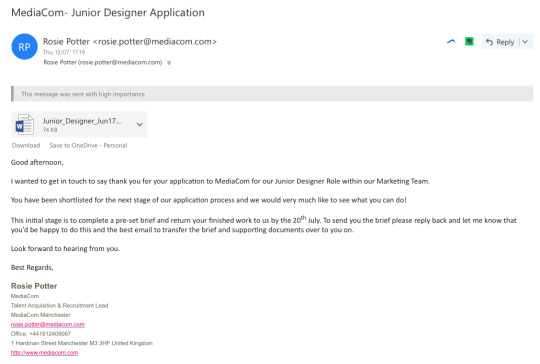
Task: Click the high importance message banner
Action: [x=272, y=94]
